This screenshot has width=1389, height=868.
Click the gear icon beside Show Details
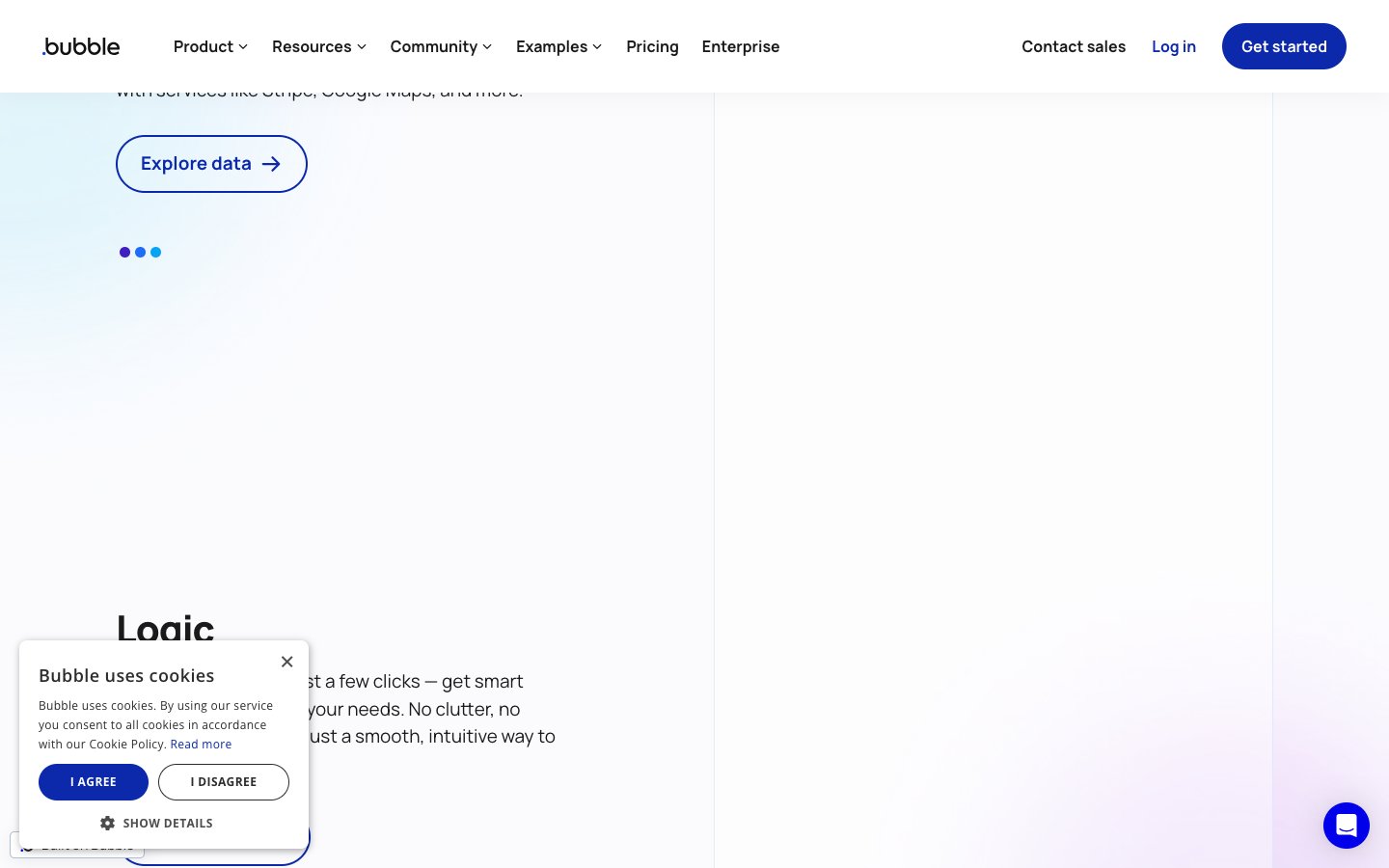point(107,823)
